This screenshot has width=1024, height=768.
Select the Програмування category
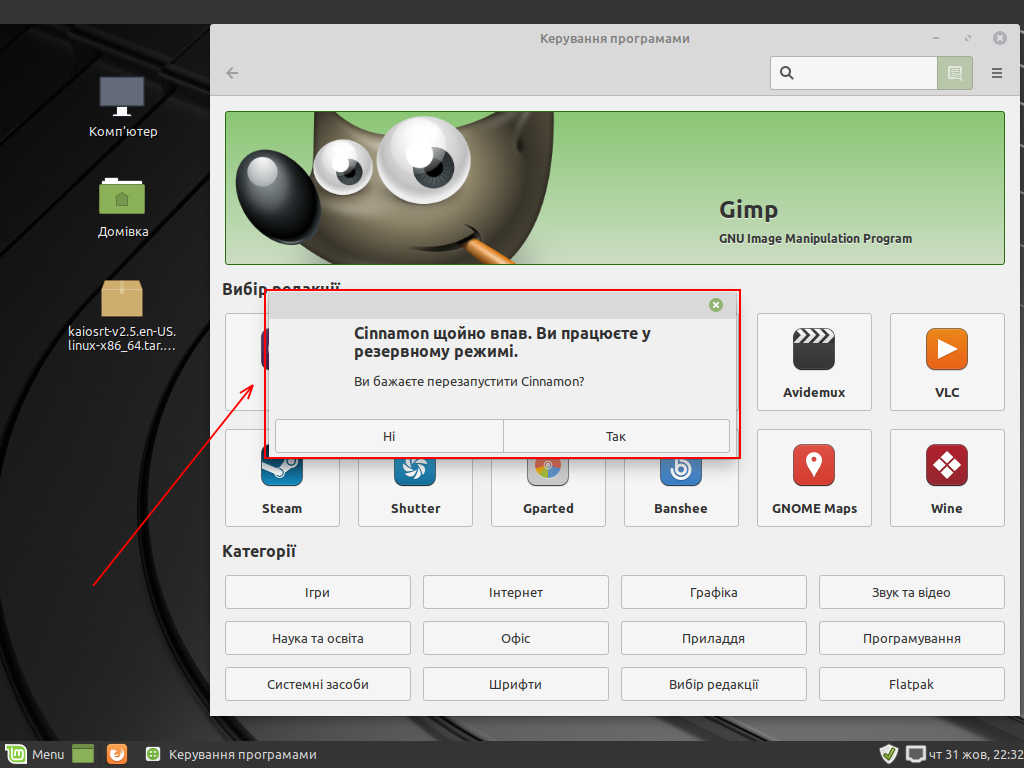(911, 638)
